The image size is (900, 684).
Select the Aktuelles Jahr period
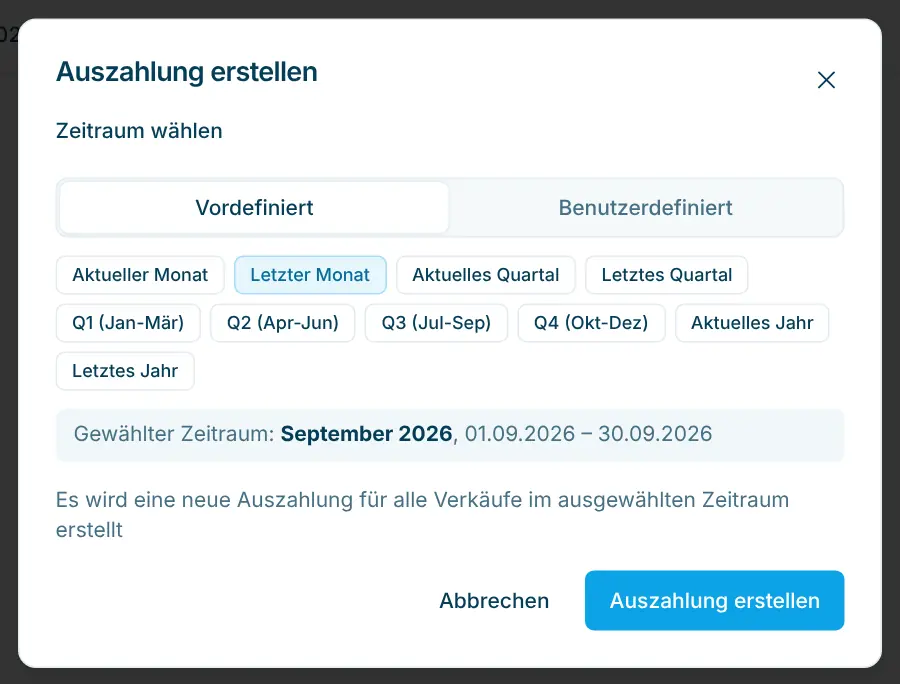click(x=752, y=323)
